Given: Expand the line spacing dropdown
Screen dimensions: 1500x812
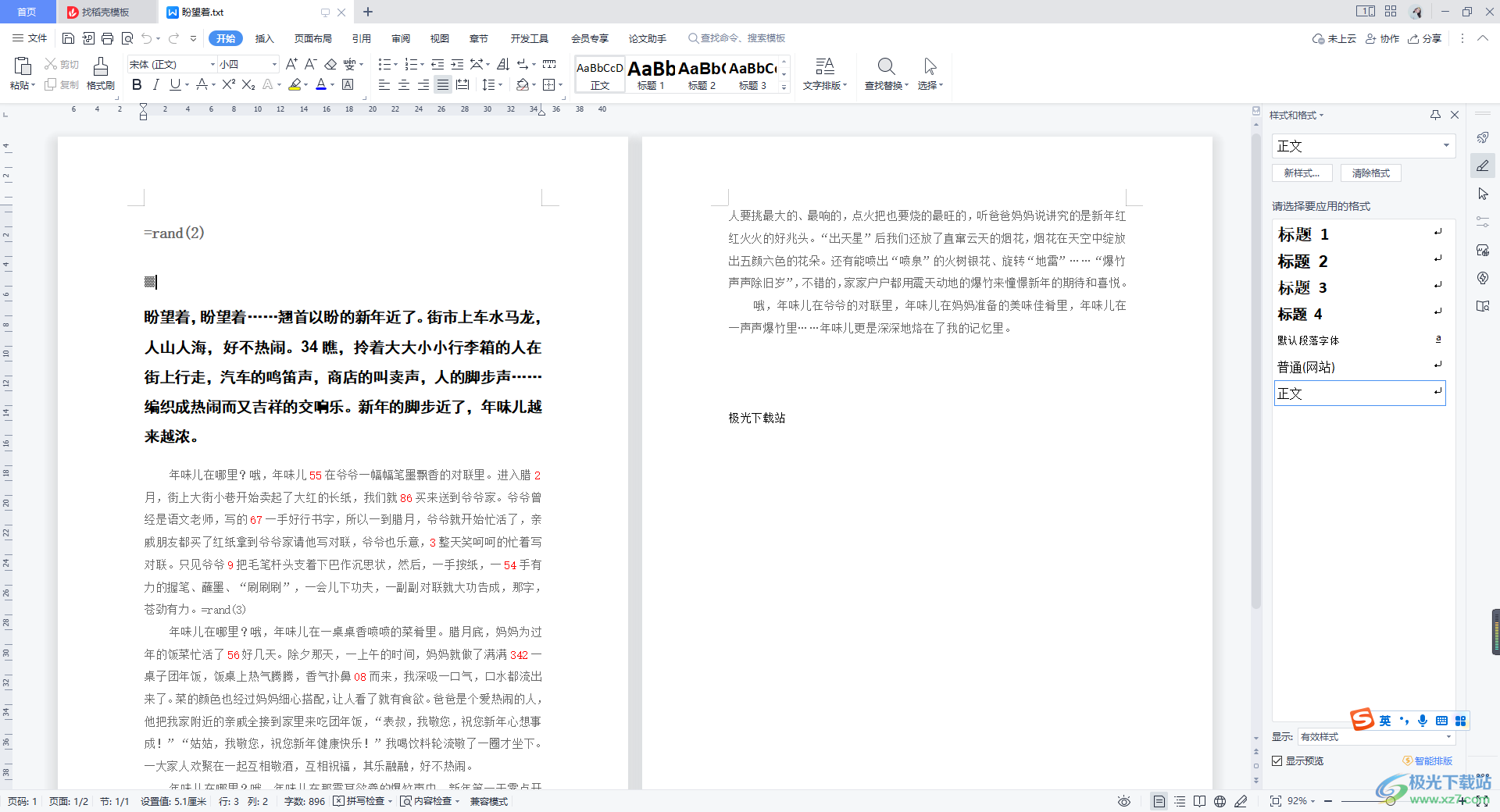Looking at the screenshot, I should [x=500, y=84].
